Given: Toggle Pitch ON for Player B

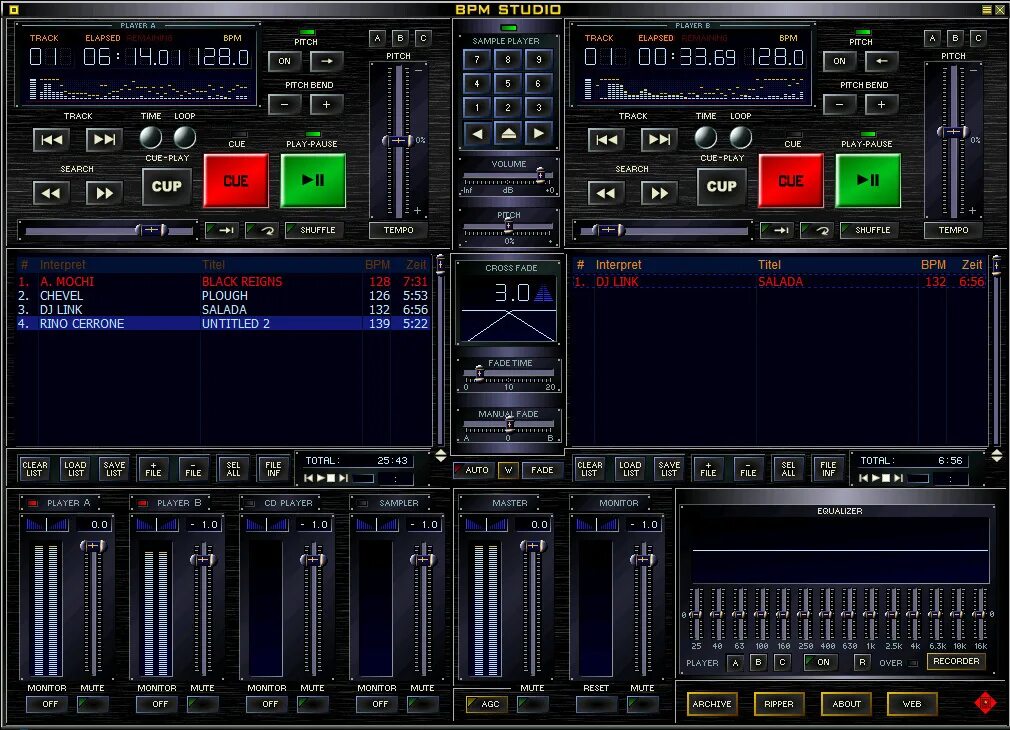Looking at the screenshot, I should [x=839, y=61].
